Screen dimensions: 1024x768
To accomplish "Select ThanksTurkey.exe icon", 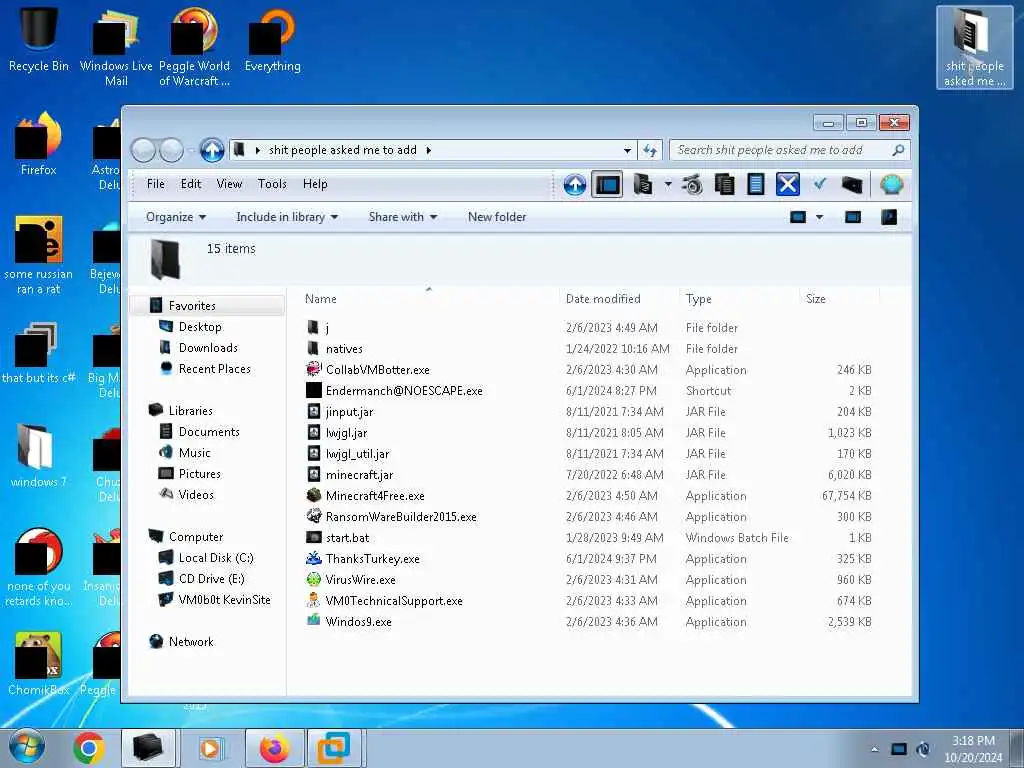I will (x=313, y=558).
